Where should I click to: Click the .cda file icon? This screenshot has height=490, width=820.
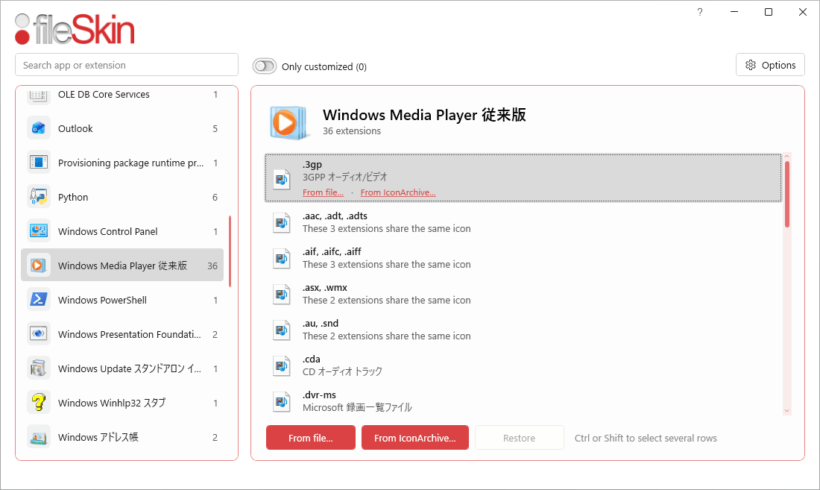(x=281, y=366)
